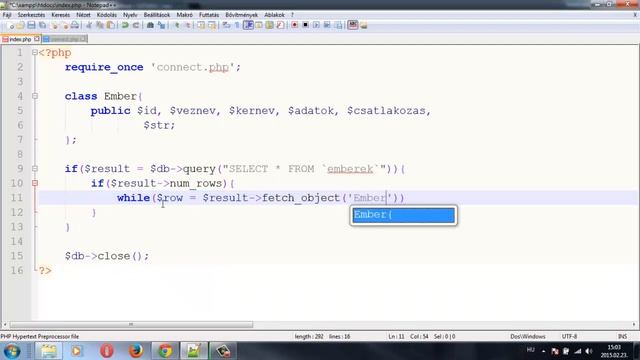Open the Ablakok menu
Viewport: 640px width, 360px height.
(274, 15)
